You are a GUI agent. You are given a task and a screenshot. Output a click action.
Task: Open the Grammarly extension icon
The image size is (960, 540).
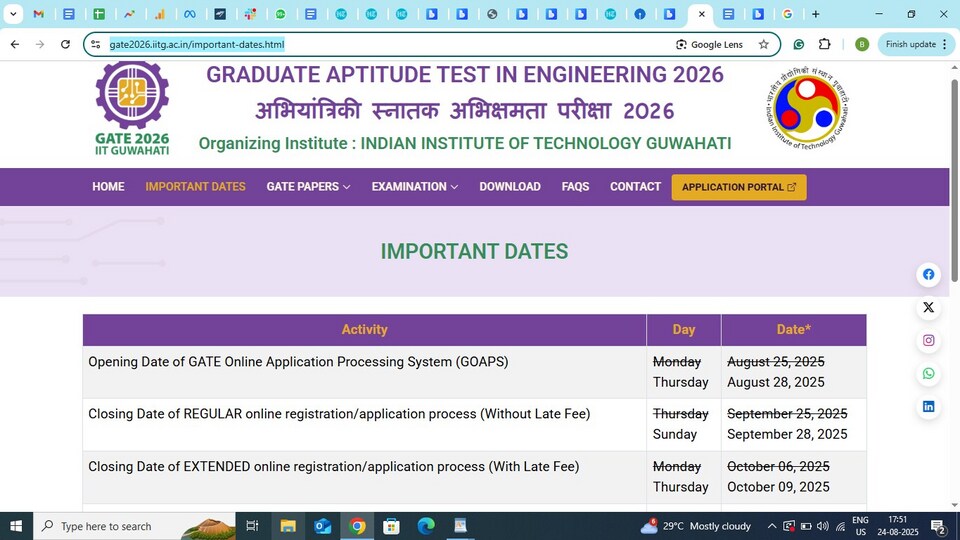tap(798, 44)
